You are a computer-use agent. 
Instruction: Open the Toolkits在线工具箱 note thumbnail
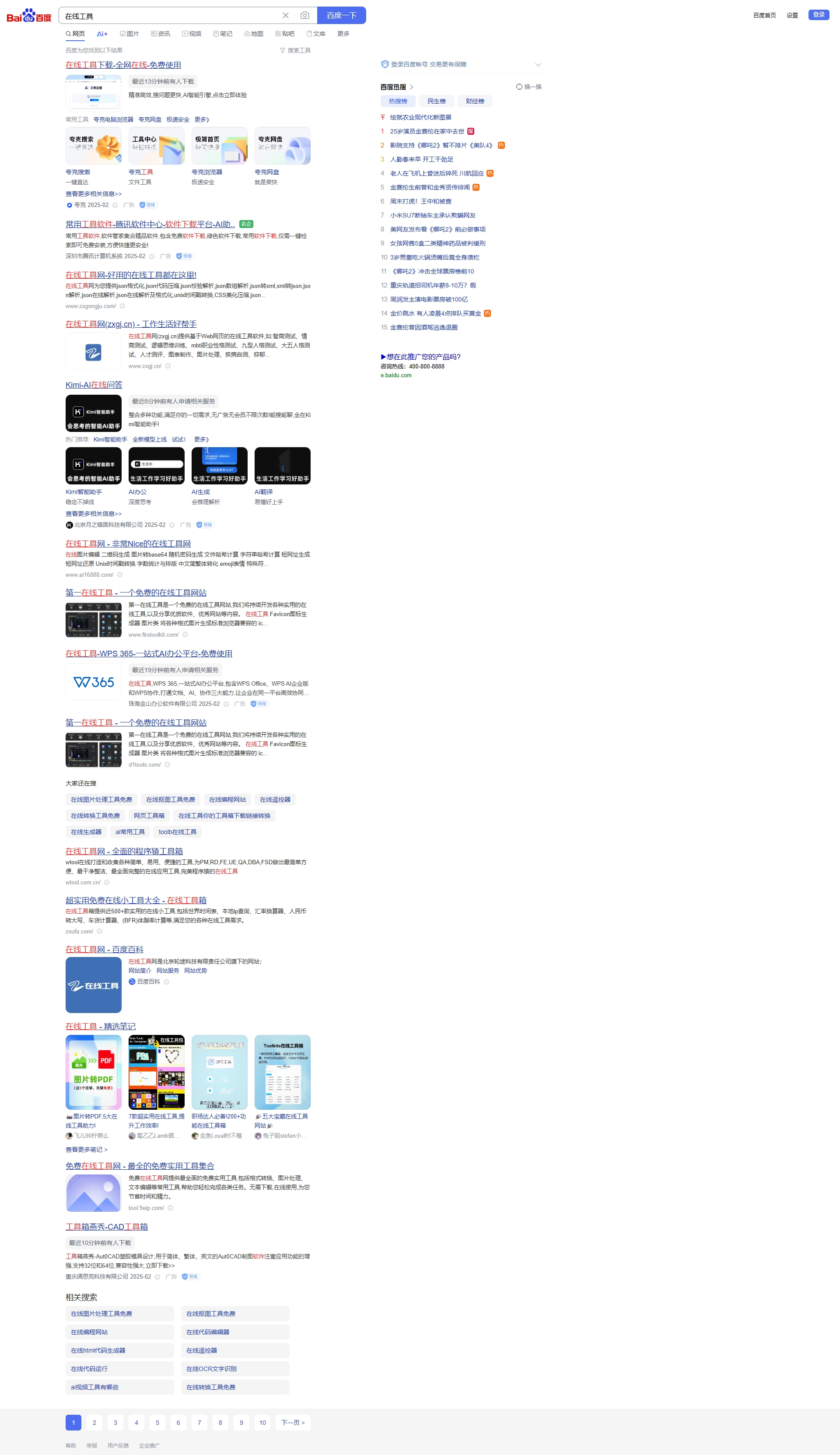tap(283, 1073)
